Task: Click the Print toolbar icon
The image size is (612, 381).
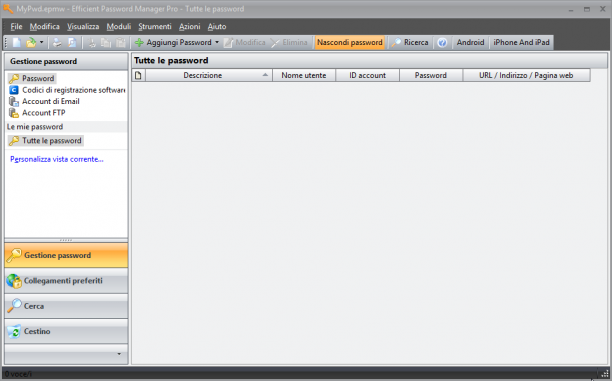Action: [57, 43]
